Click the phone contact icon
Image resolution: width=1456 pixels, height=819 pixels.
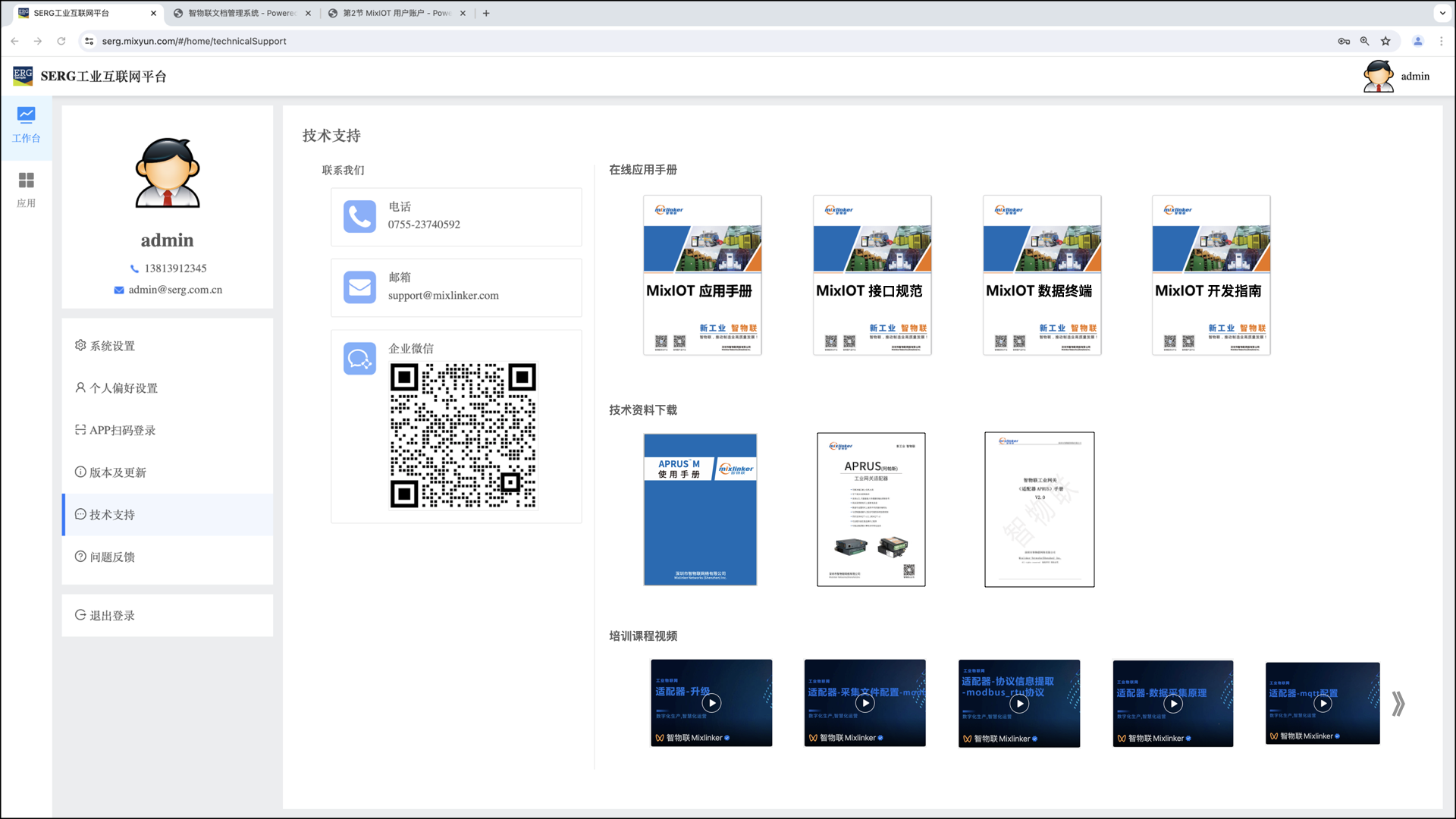(359, 216)
